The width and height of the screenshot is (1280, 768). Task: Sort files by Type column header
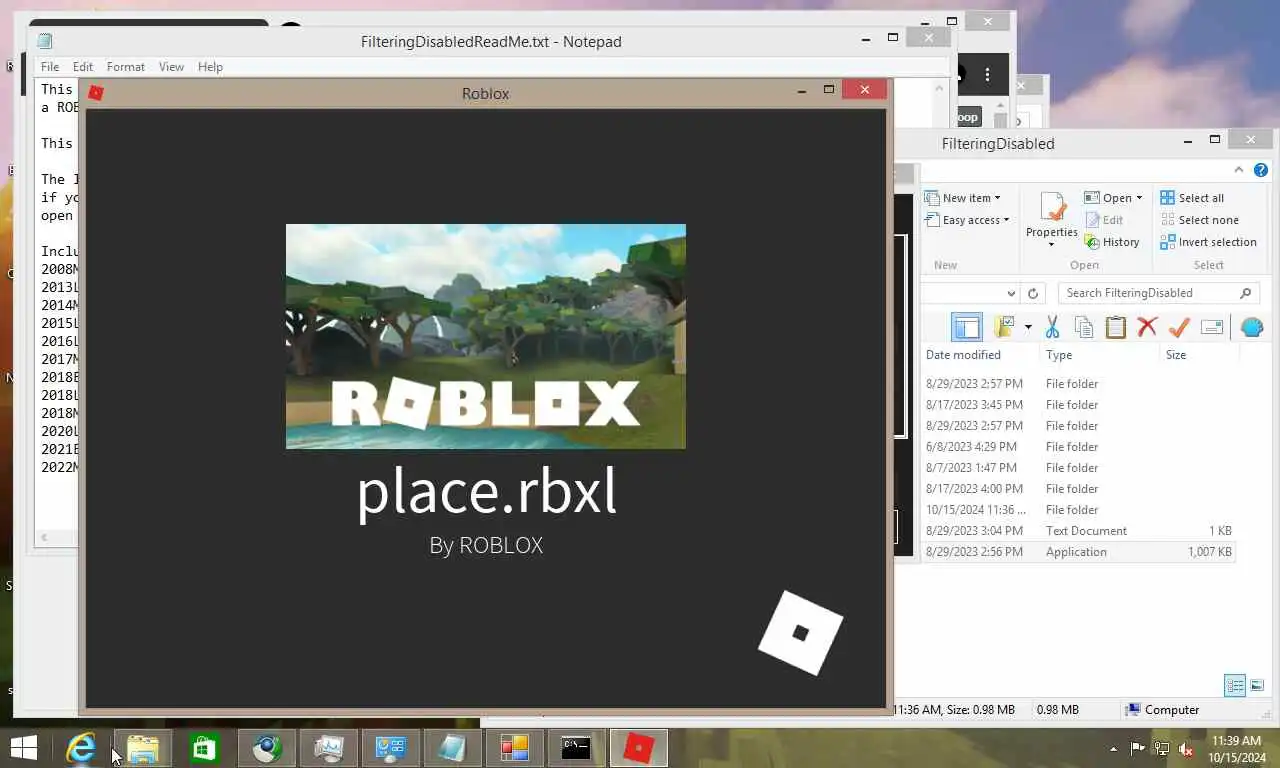click(1059, 355)
